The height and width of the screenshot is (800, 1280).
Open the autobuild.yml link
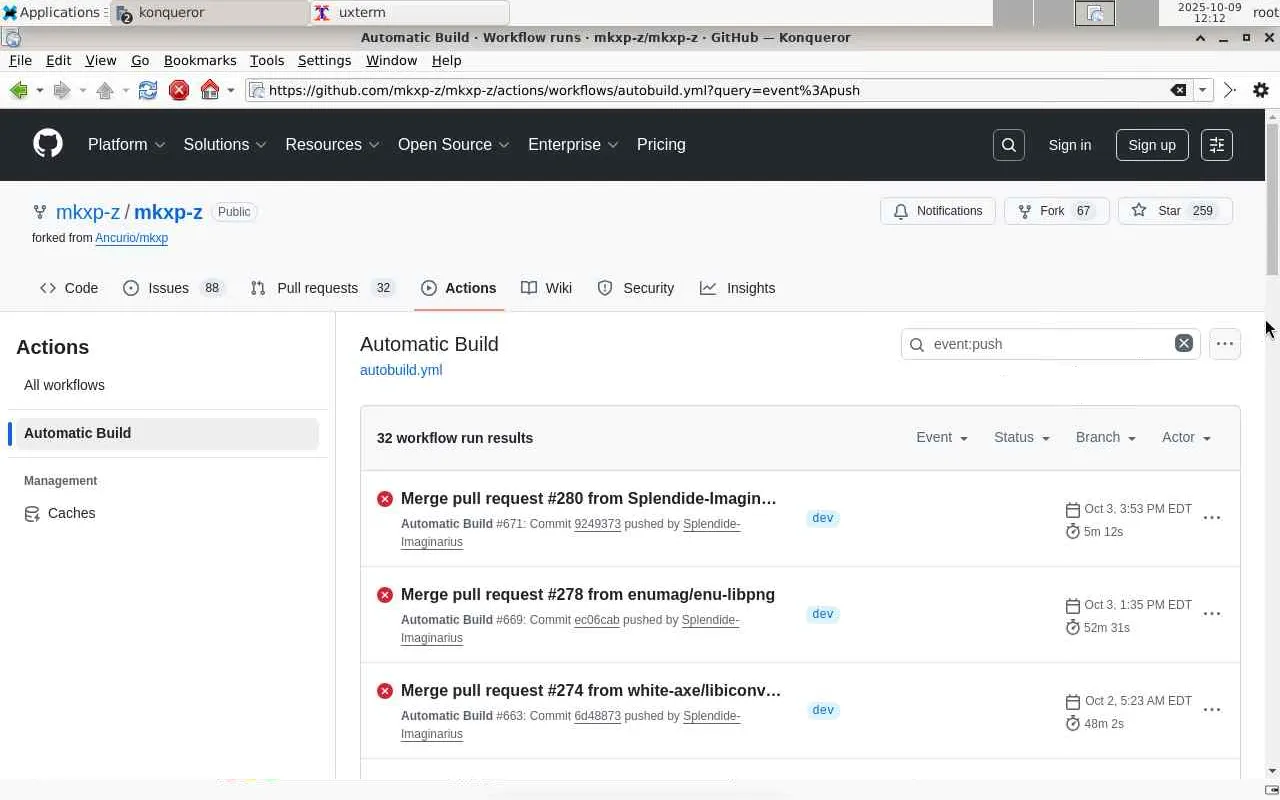(x=401, y=370)
